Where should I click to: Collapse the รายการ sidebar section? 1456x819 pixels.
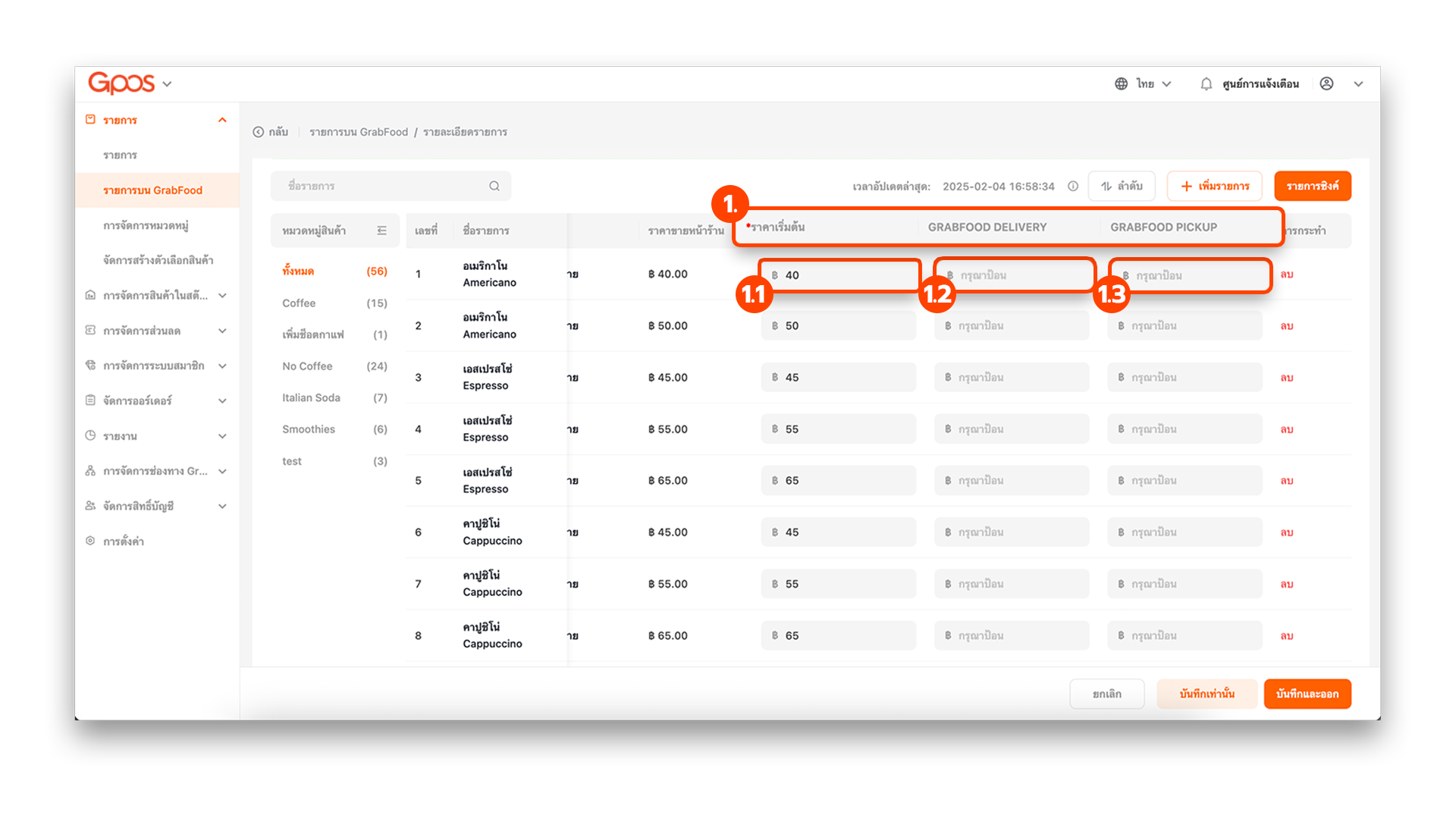(x=222, y=120)
